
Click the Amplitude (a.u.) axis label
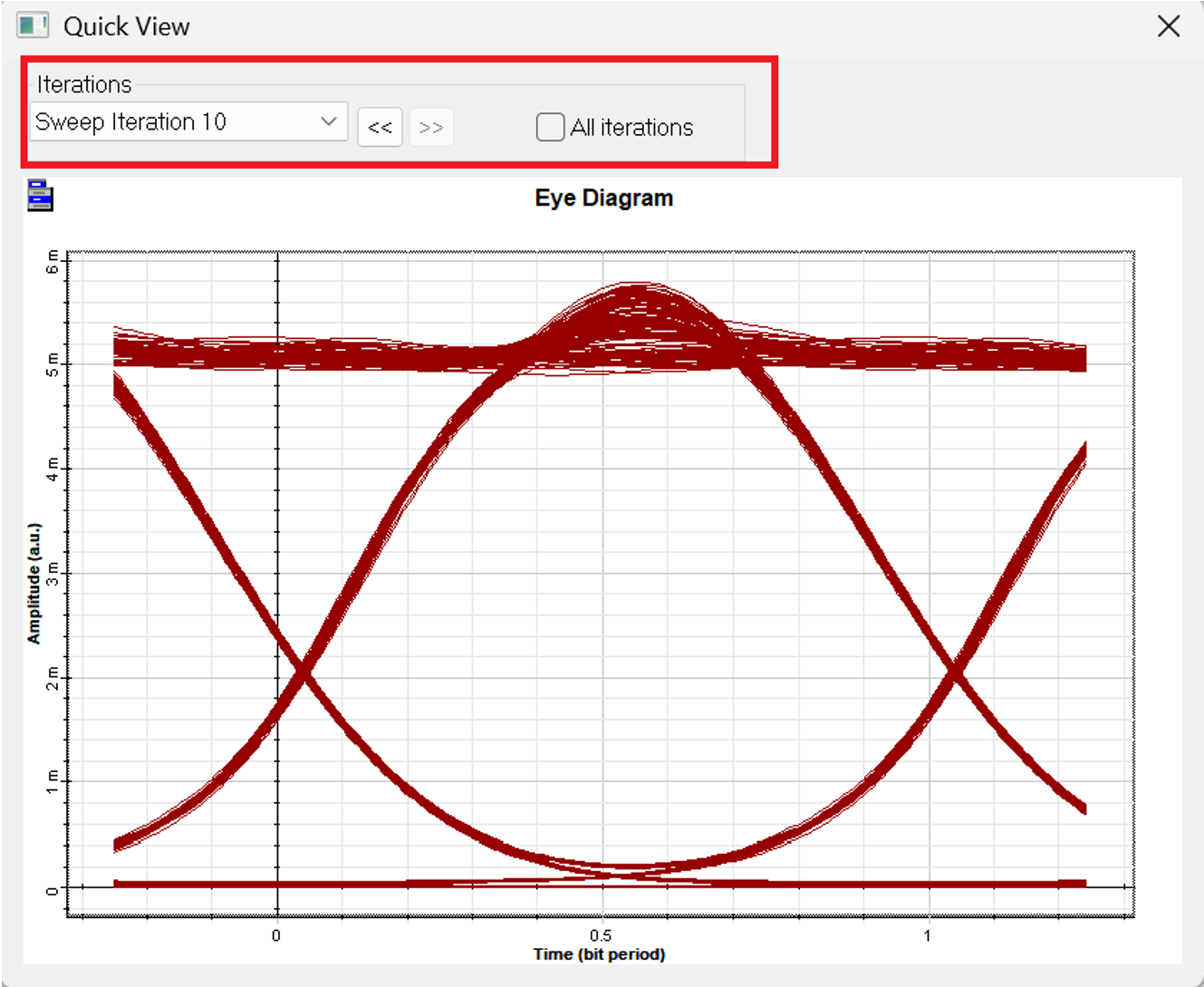[x=34, y=584]
